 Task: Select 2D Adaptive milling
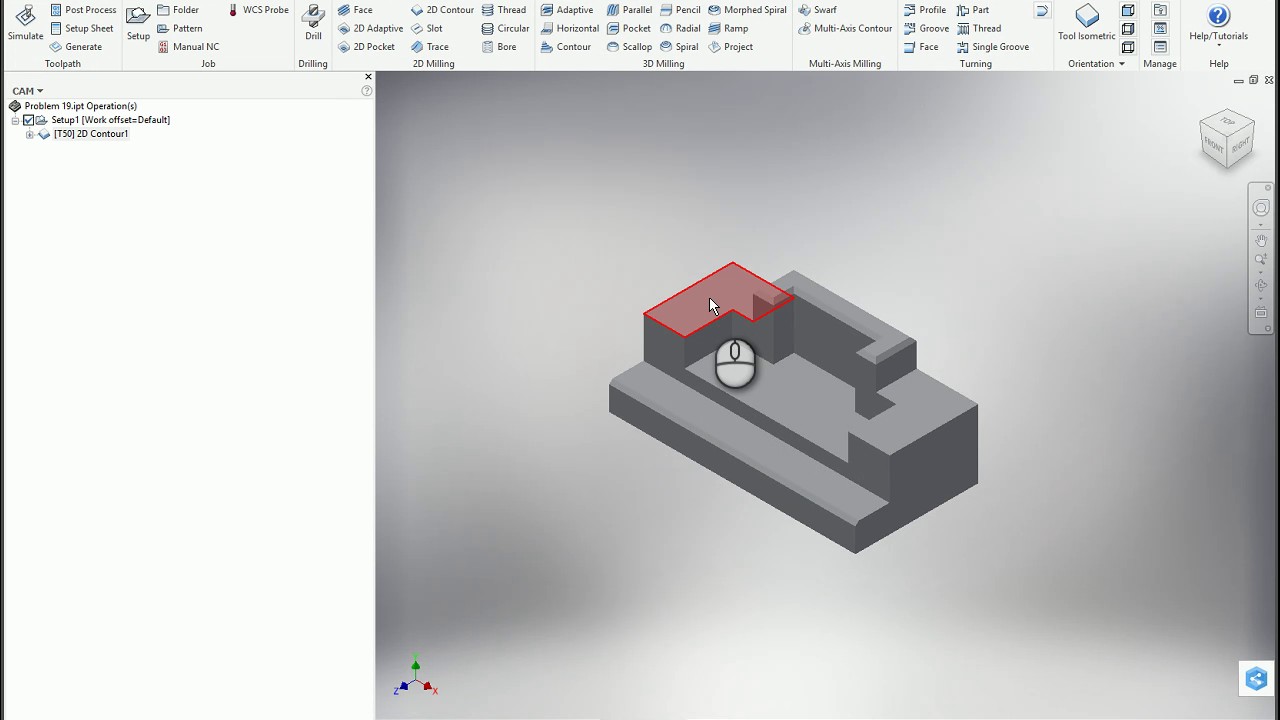(370, 28)
